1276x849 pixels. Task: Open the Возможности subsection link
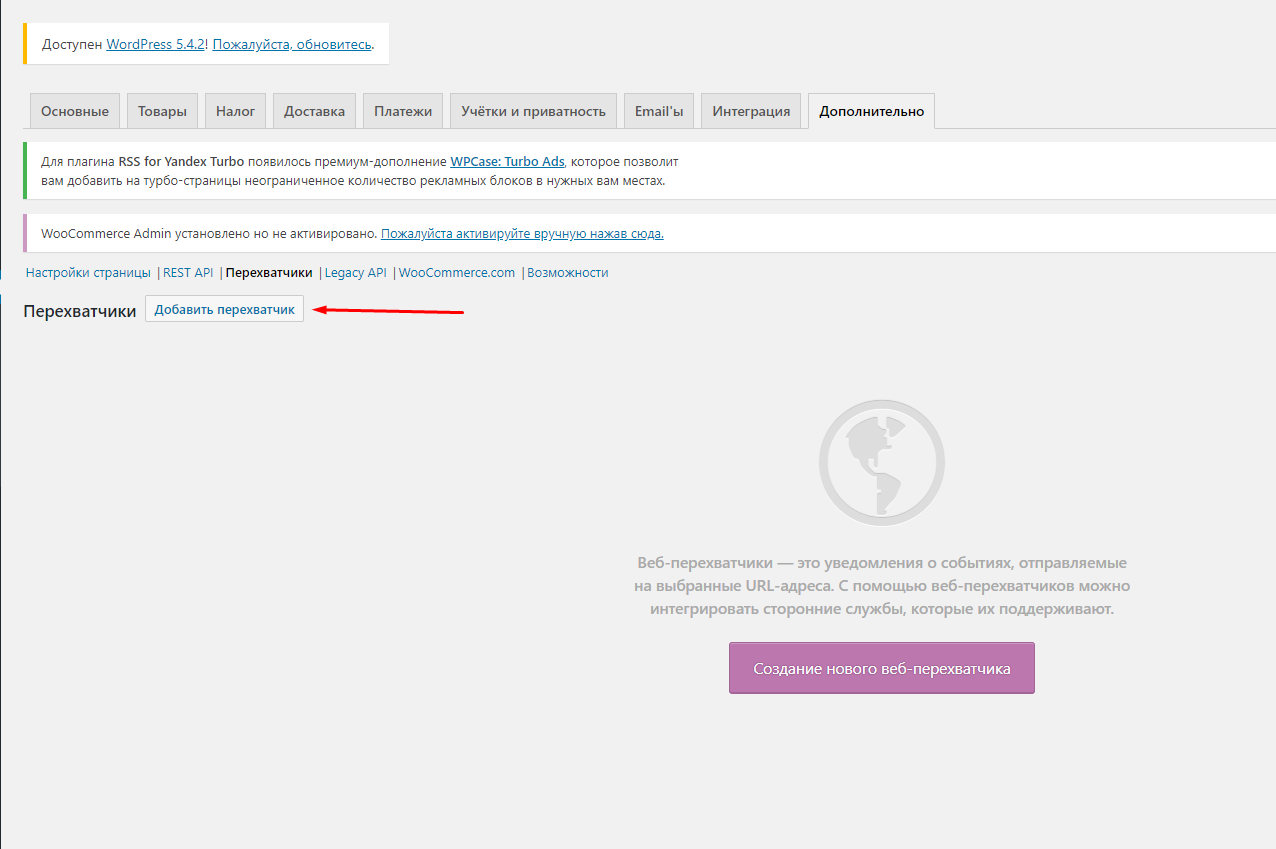click(x=567, y=273)
